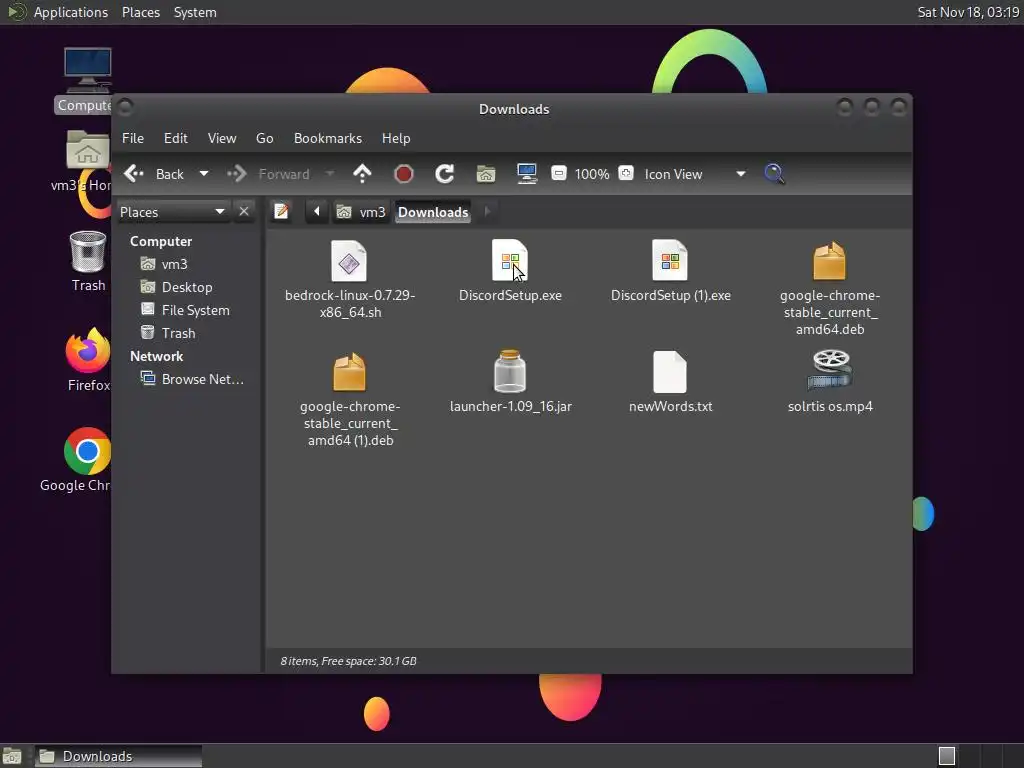Image resolution: width=1024 pixels, height=768 pixels.
Task: Open the Places sidebar selector dropdown
Action: (x=172, y=212)
